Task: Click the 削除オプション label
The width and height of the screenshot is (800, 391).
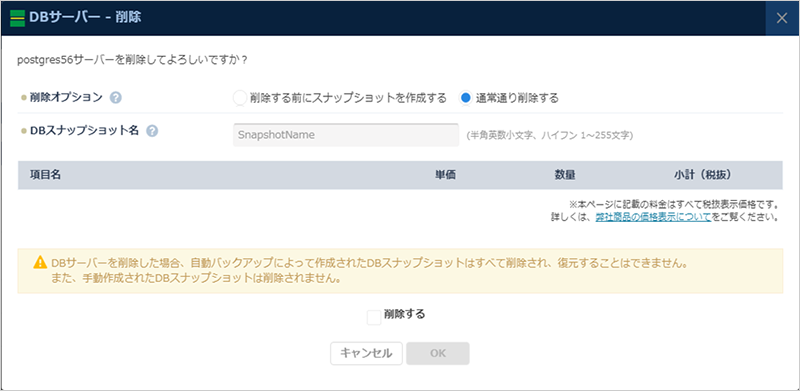Action: 66,97
